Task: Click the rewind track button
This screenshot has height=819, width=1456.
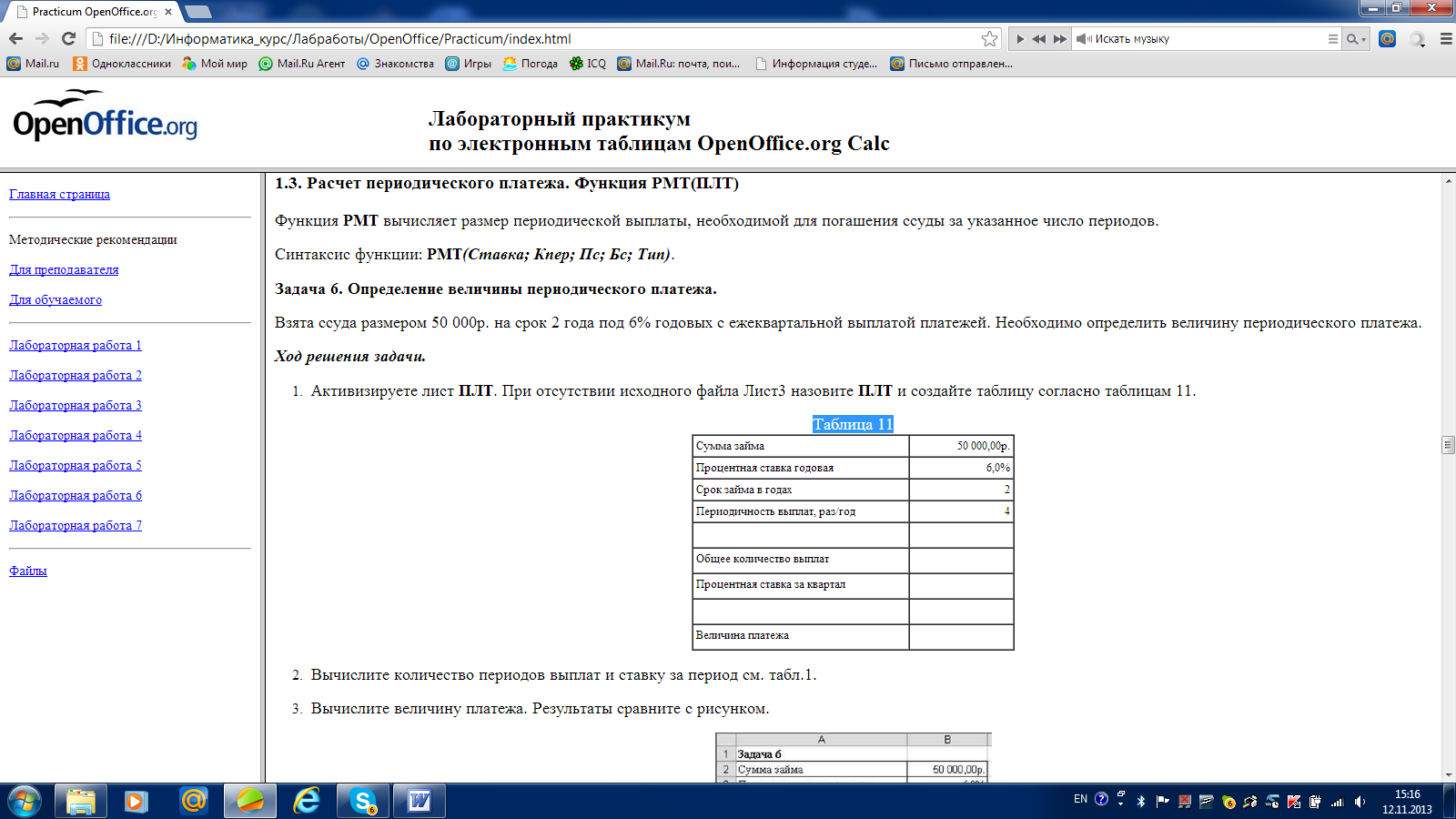Action: [1039, 39]
